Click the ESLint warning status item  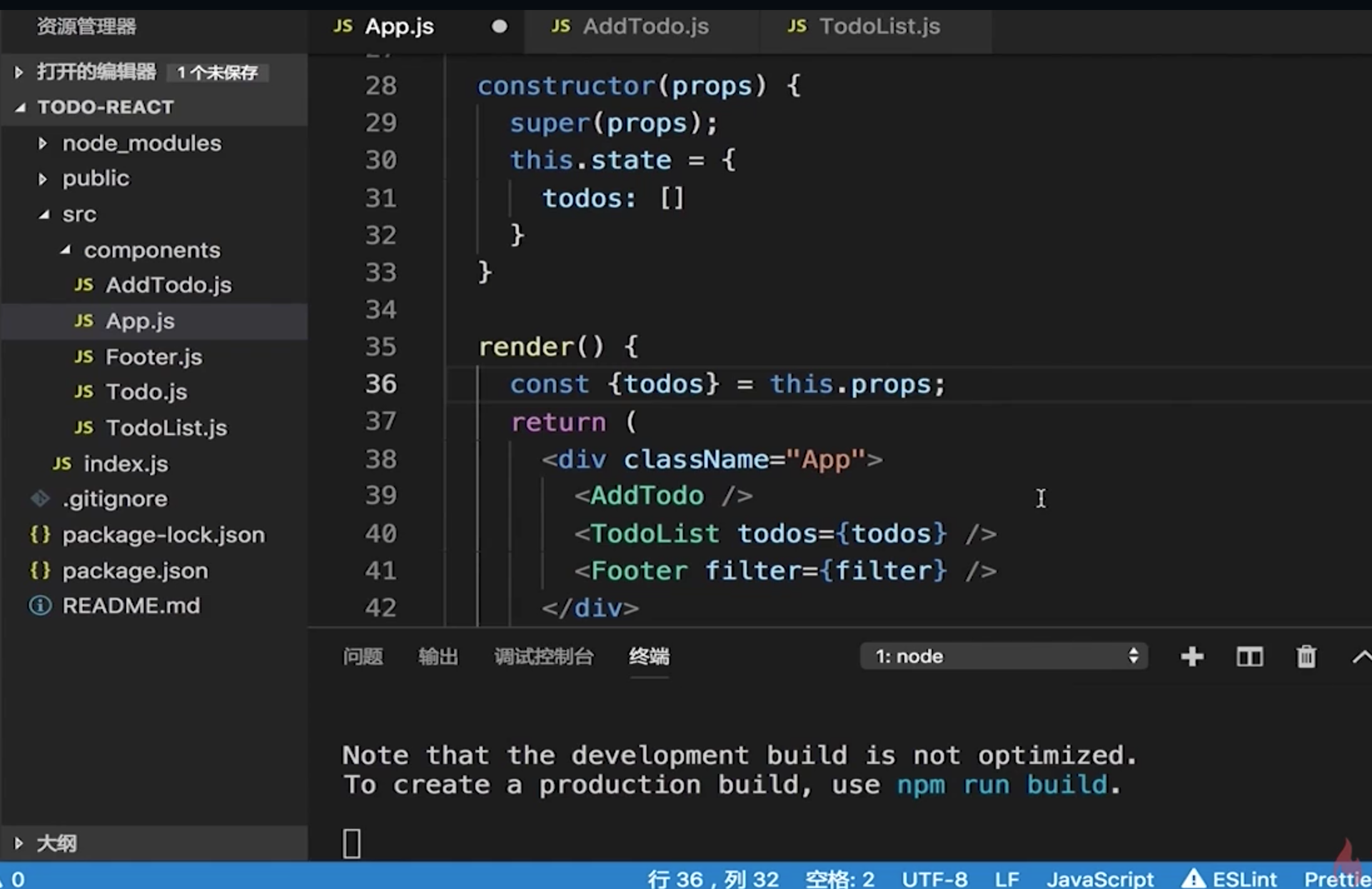(x=1228, y=879)
